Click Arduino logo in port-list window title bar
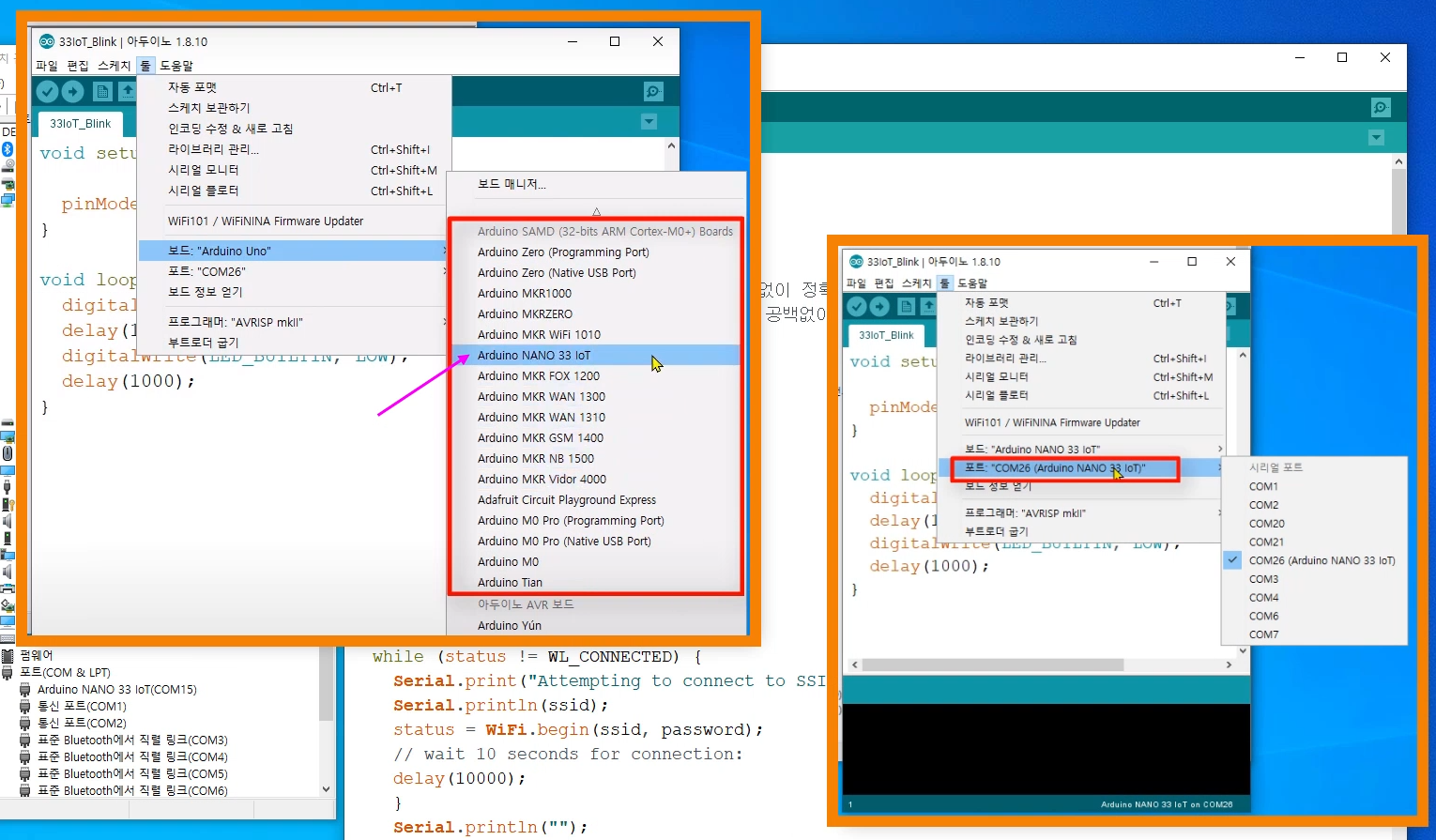Screen dimensions: 1436x840 [x=856, y=262]
